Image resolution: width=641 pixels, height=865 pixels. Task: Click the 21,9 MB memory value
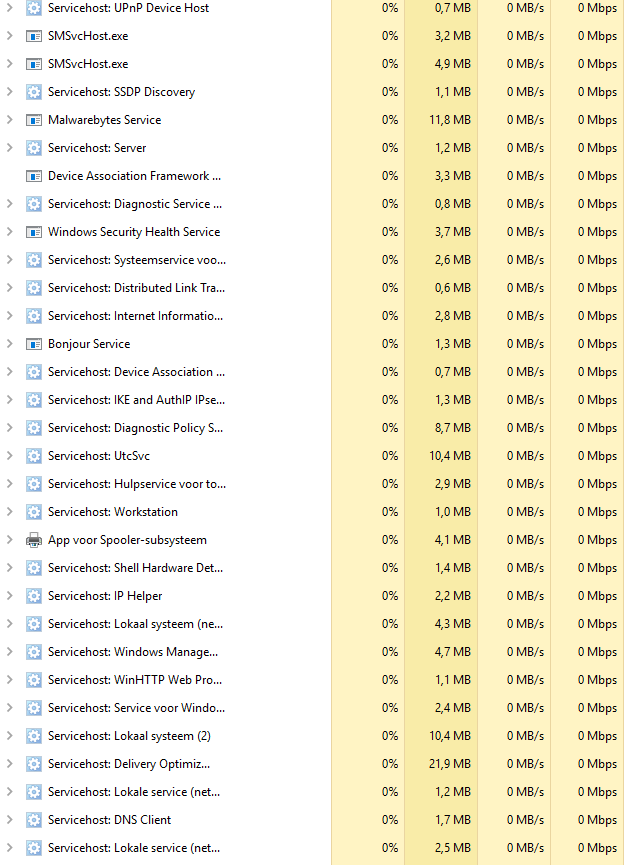coord(450,764)
